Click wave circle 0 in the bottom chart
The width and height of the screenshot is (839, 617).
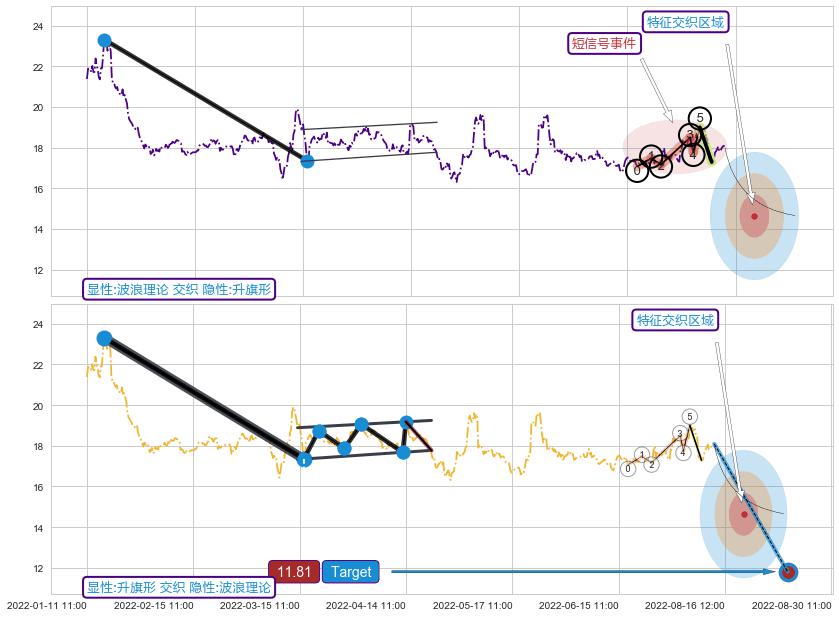coord(627,468)
